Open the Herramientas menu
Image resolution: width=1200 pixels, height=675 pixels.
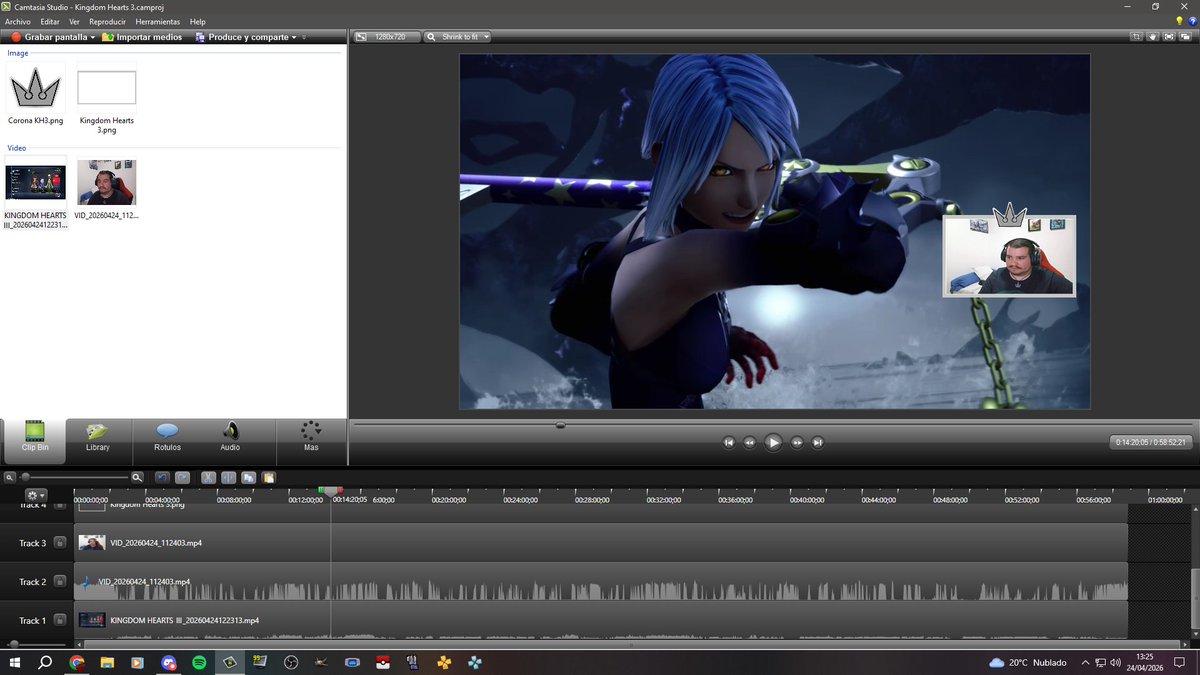tap(158, 21)
